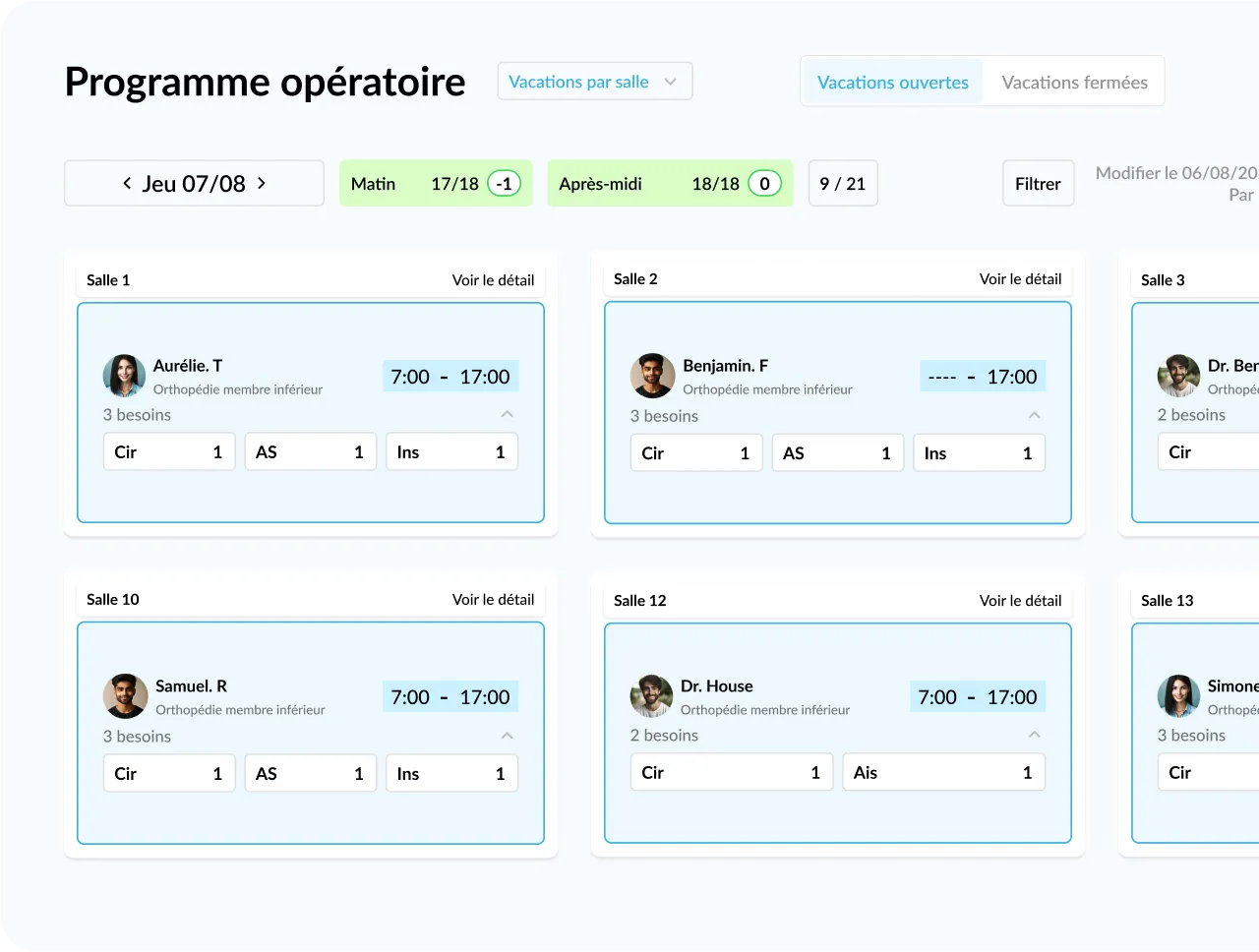Click the Salle 2 header label
Viewport: 1259px width, 952px height.
[635, 279]
